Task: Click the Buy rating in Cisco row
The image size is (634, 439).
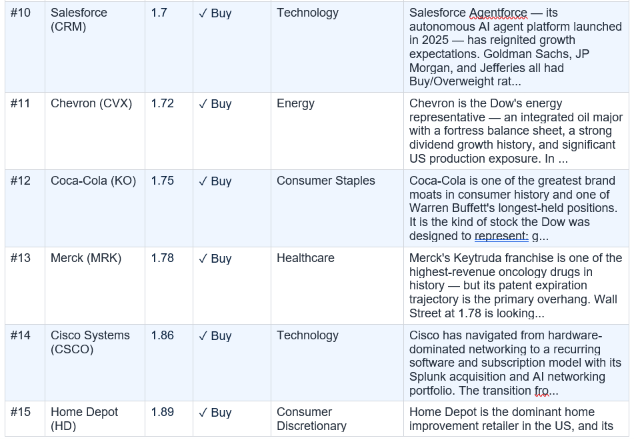Action: [x=215, y=336]
